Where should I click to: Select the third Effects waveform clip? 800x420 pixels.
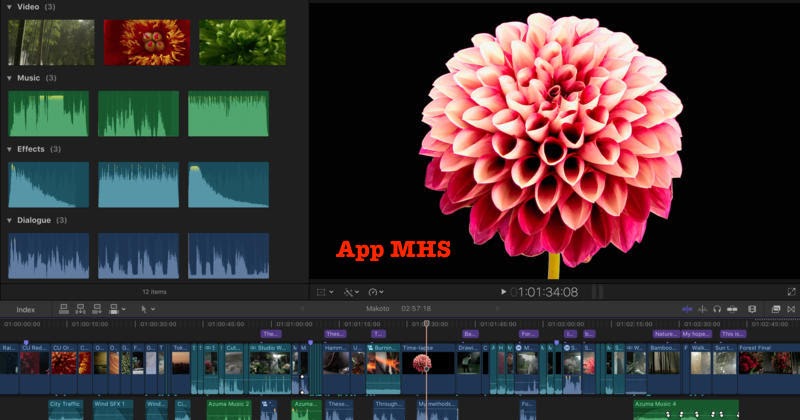229,185
